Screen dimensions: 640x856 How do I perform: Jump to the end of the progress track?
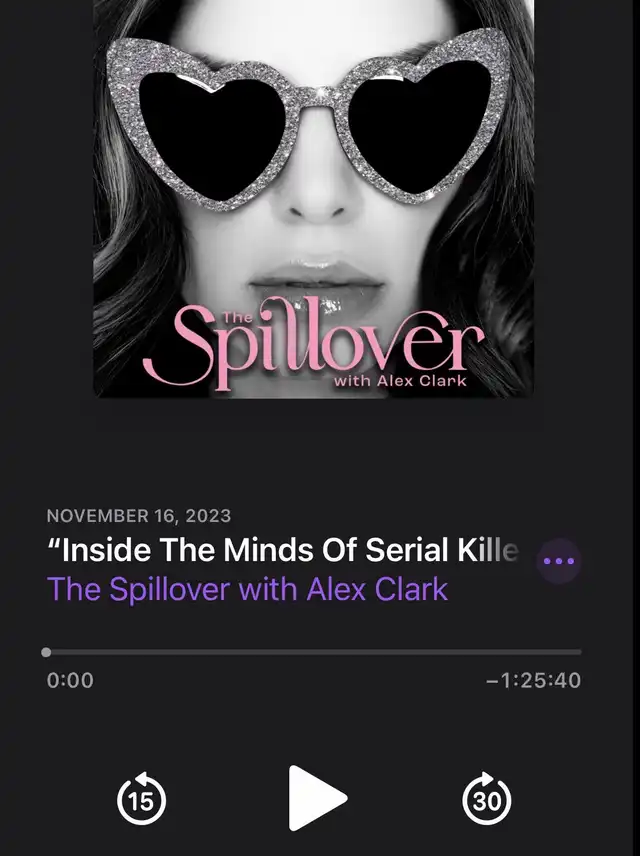(580, 652)
